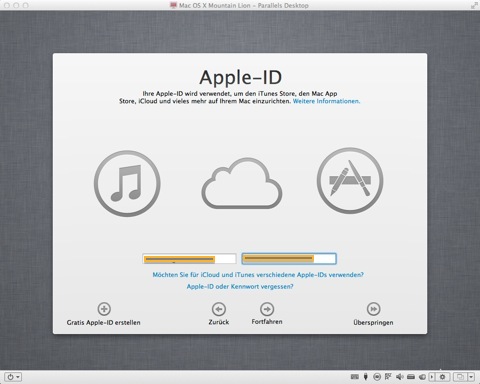Click the fullscreen arrows in title bar
Image resolution: width=480 pixels, height=384 pixels.
pos(474,5)
